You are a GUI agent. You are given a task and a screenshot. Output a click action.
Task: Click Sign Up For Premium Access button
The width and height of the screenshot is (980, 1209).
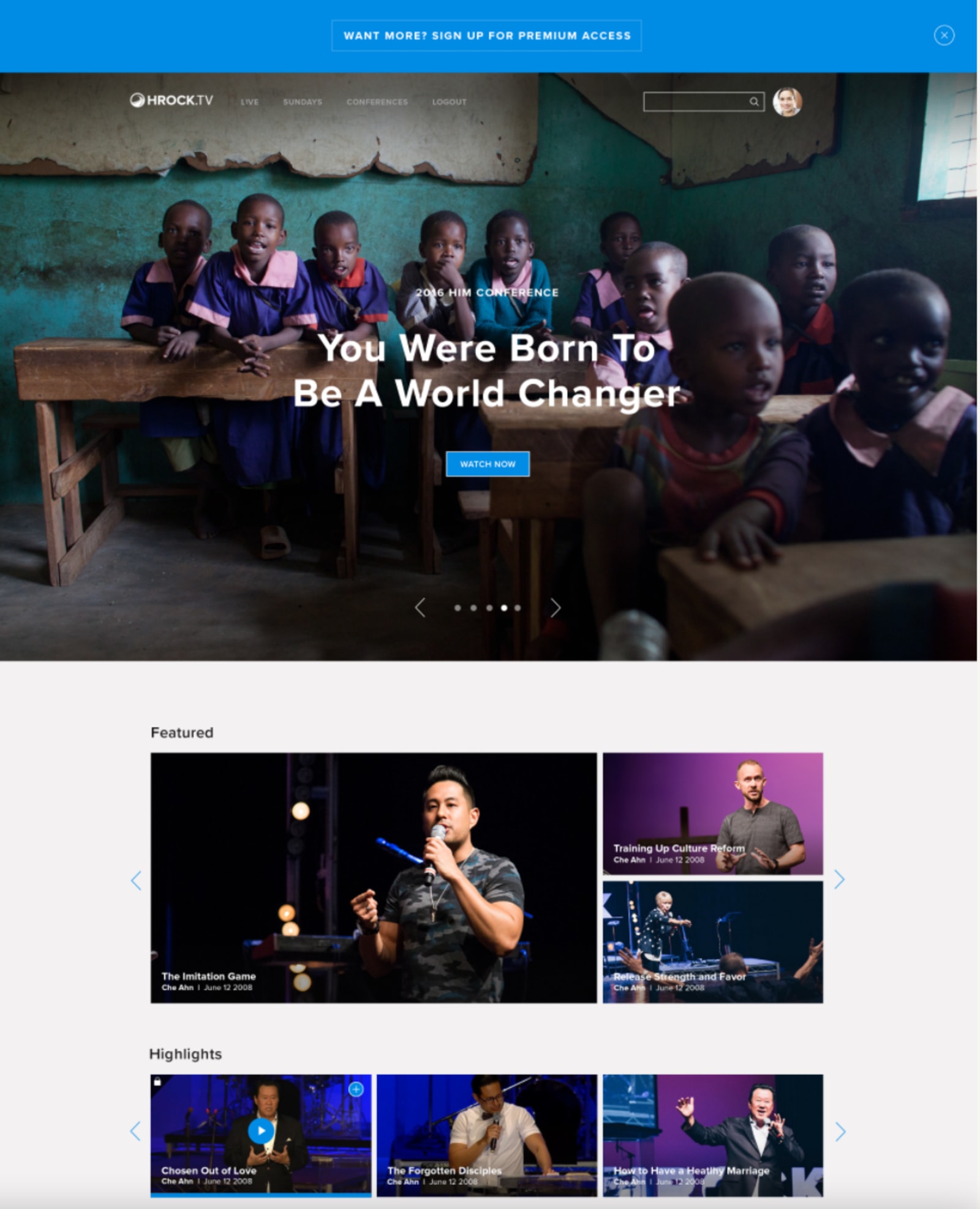tap(487, 36)
